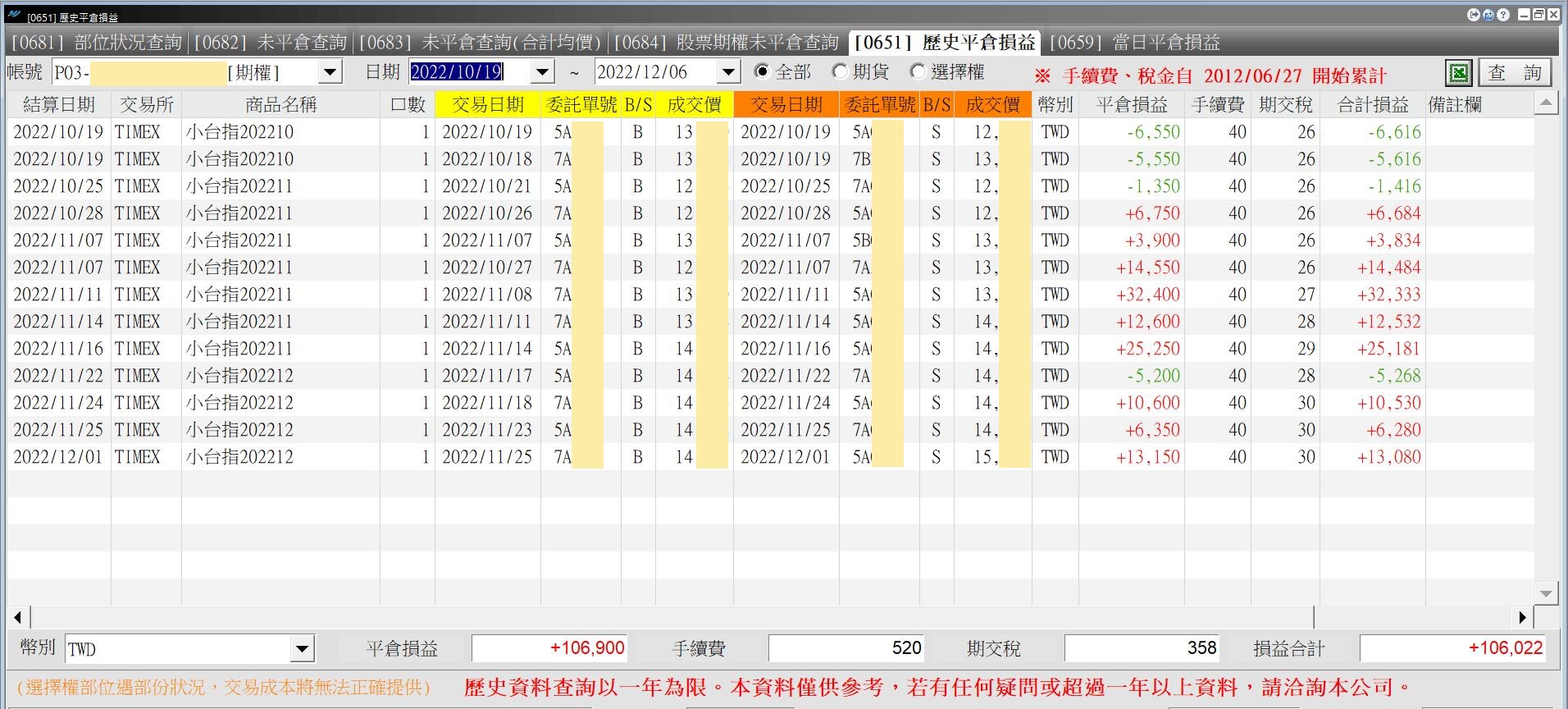Expand the start date 2022/10/19 picker

click(x=543, y=72)
